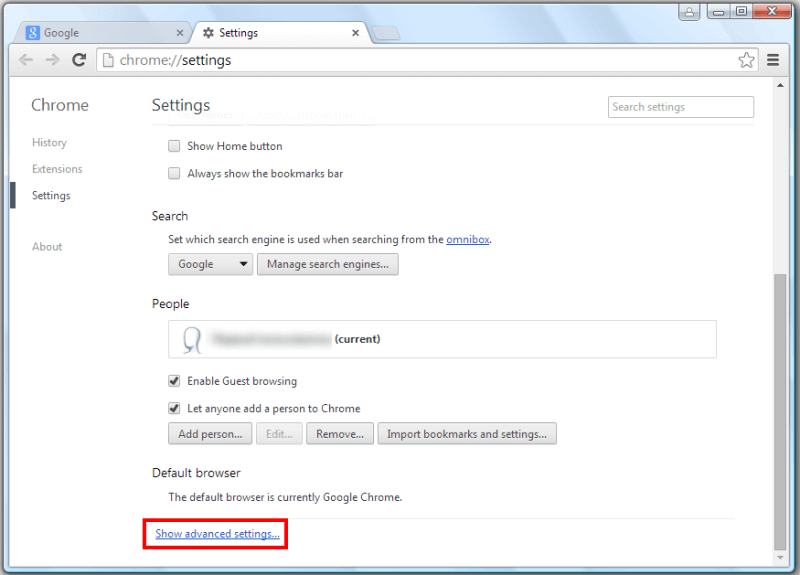Open Extensions in the sidebar
Screen dimensions: 800x575
coord(57,169)
